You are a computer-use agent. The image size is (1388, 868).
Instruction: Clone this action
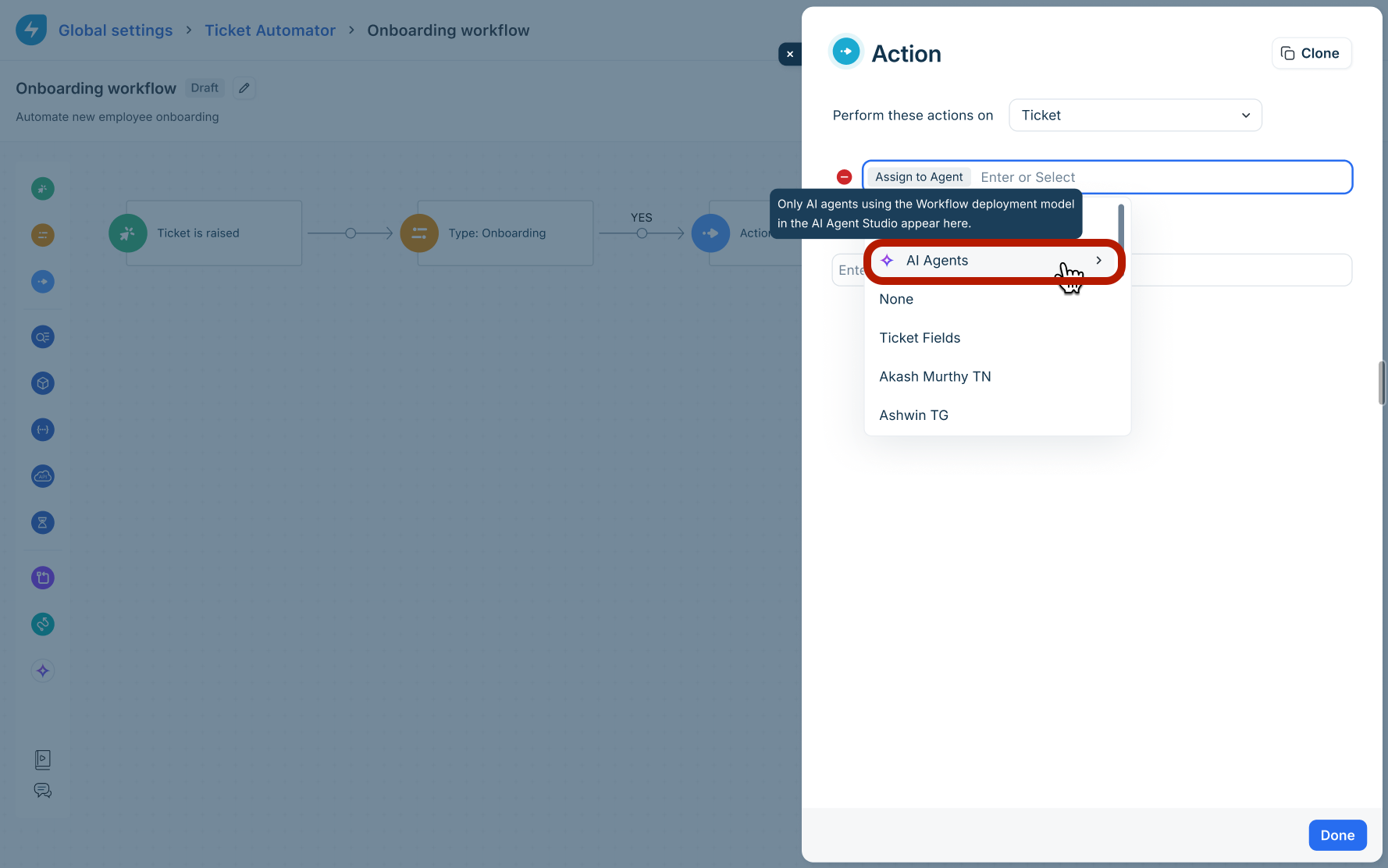click(x=1311, y=53)
